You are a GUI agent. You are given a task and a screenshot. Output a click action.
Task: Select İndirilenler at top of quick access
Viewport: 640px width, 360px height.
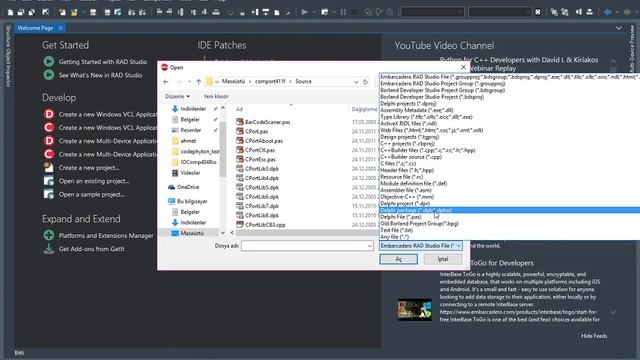pos(193,109)
